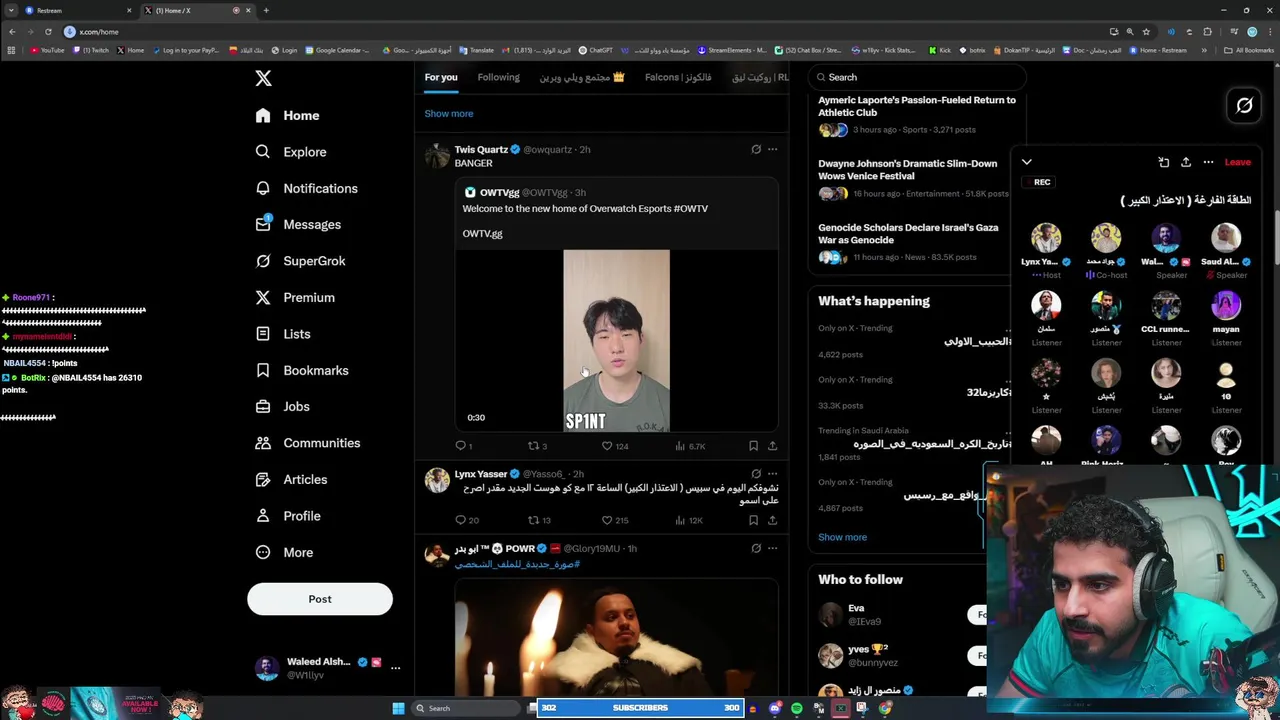This screenshot has width=1280, height=720.
Task: Click the share icon in the Space panel
Action: click(1186, 162)
